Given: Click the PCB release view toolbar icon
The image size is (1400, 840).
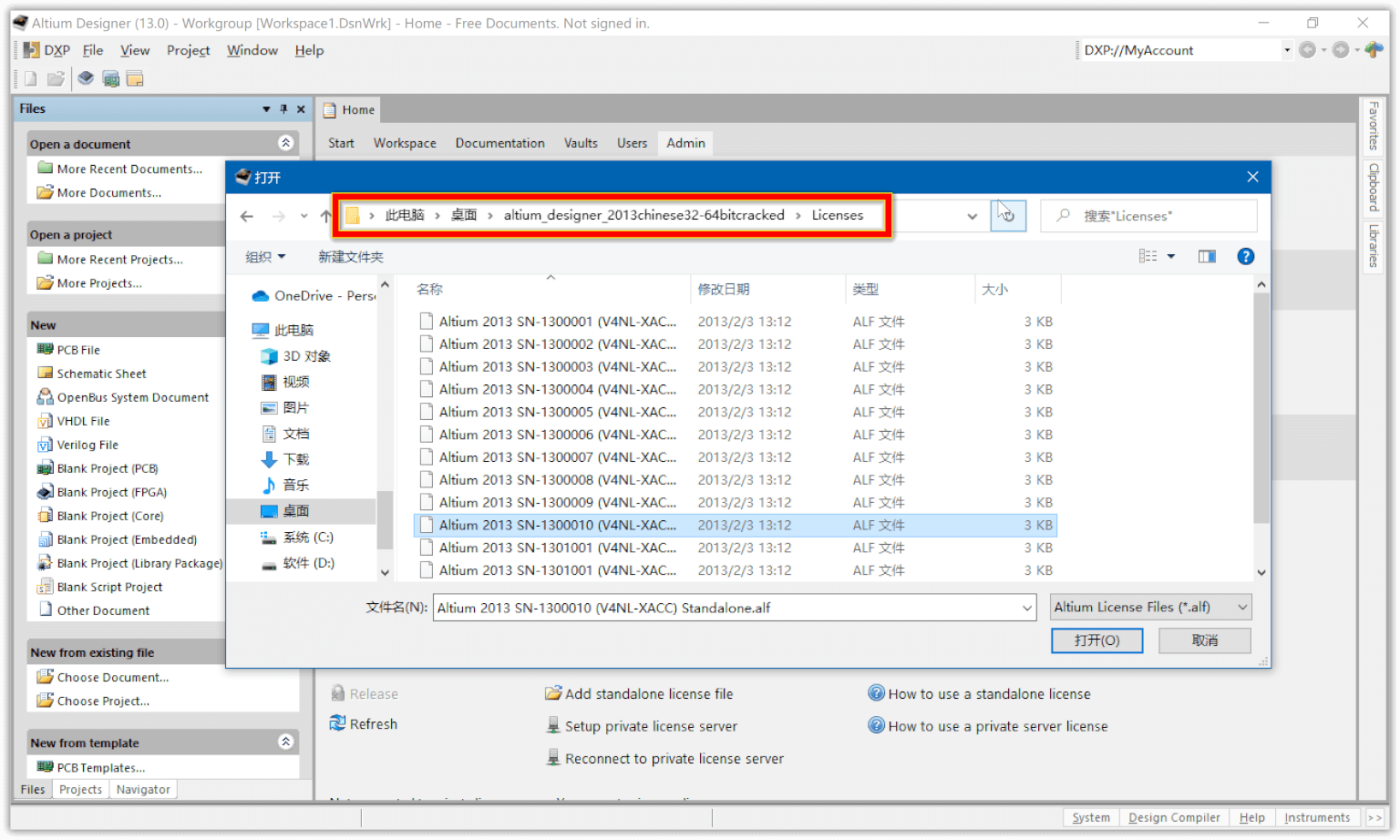Looking at the screenshot, I should (x=111, y=78).
